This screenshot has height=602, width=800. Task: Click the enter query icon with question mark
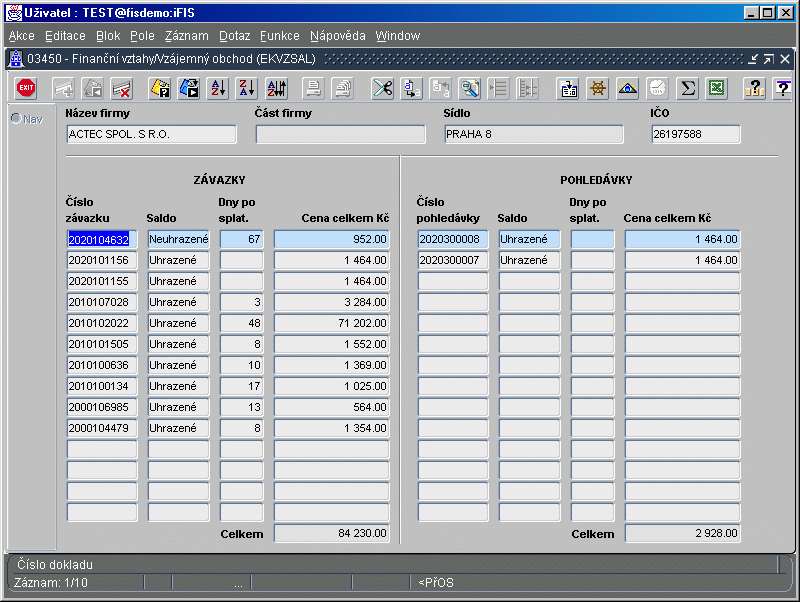(x=160, y=88)
